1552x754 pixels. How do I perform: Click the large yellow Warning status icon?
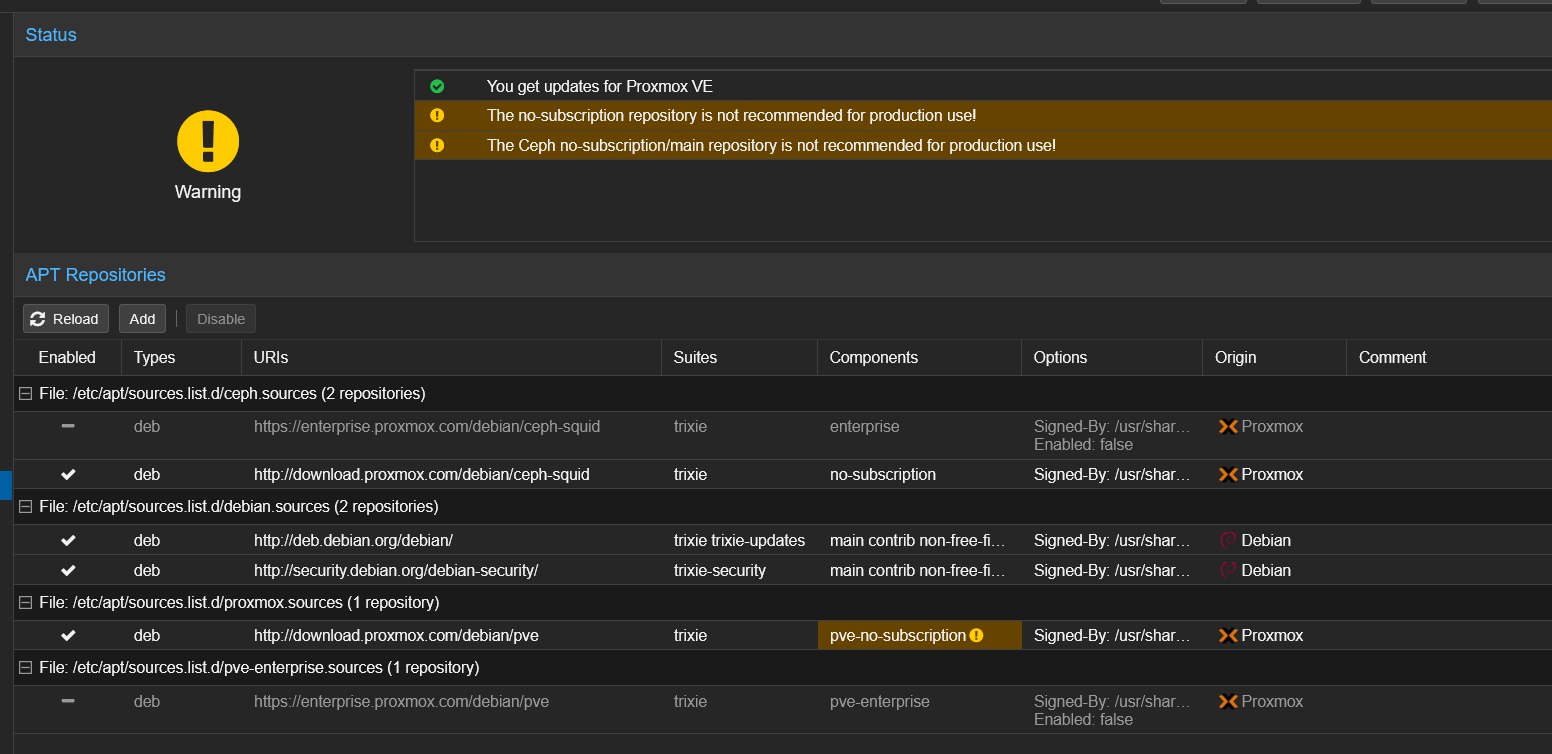point(208,141)
